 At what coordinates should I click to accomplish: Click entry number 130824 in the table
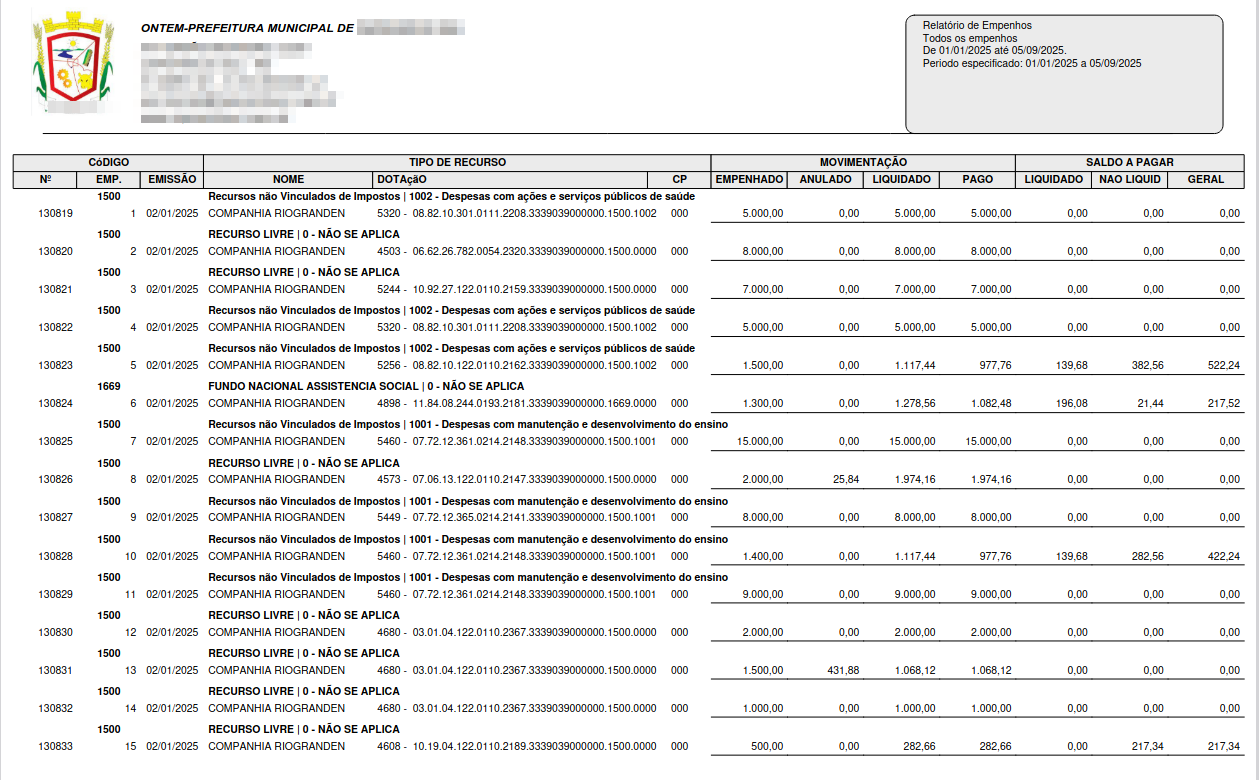click(x=55, y=403)
